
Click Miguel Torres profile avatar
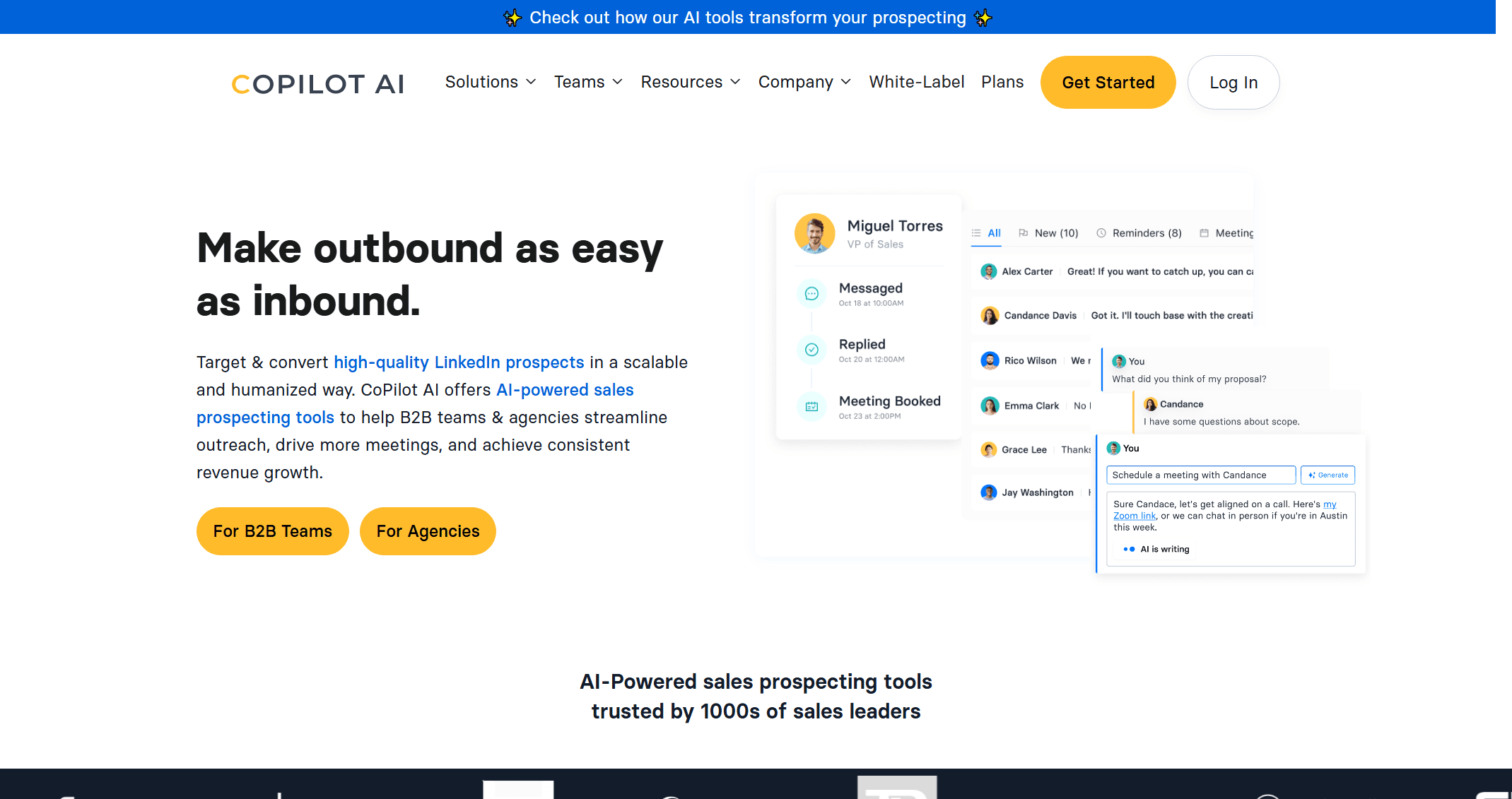tap(814, 233)
